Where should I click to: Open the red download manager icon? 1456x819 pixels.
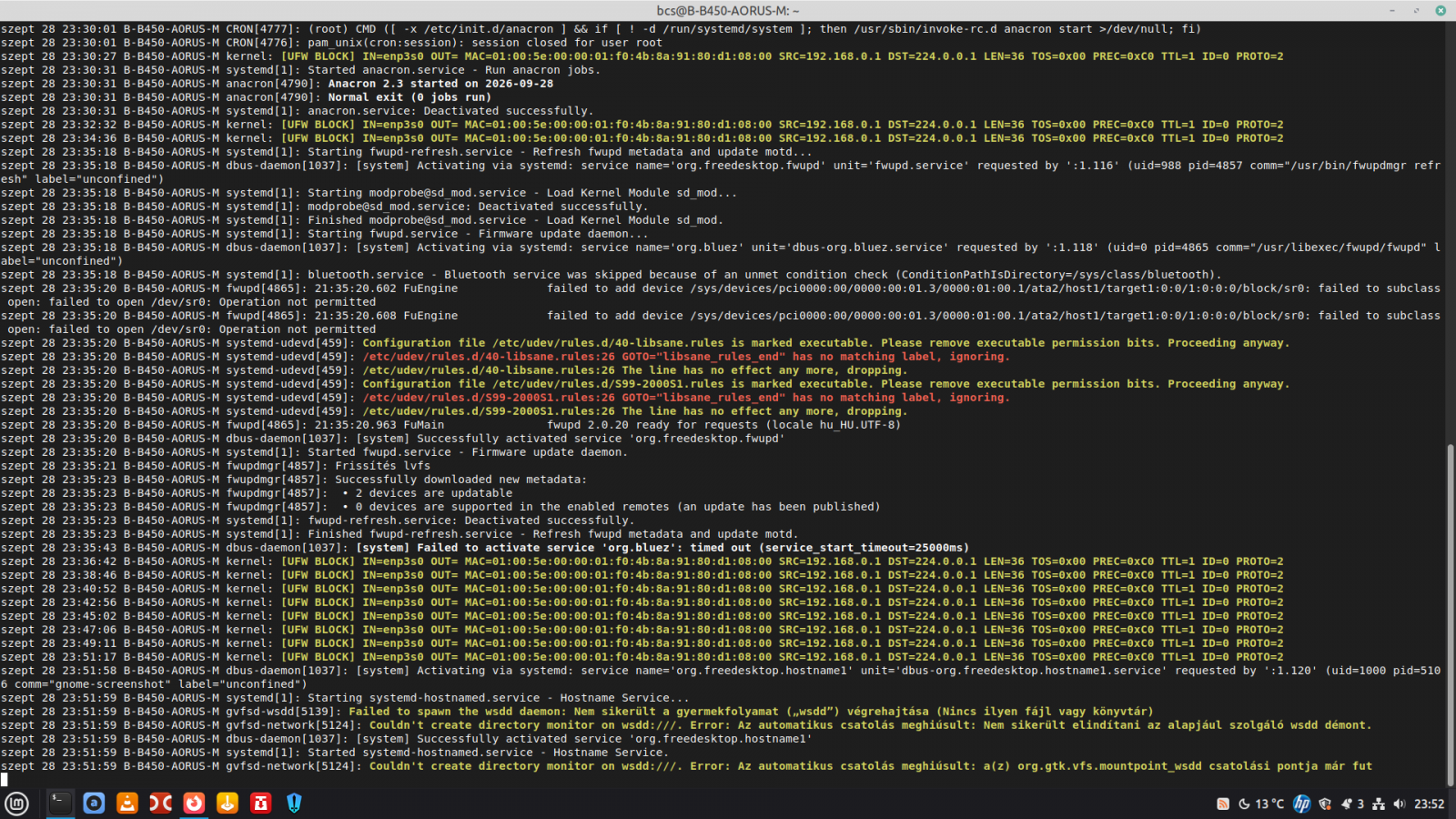click(260, 803)
